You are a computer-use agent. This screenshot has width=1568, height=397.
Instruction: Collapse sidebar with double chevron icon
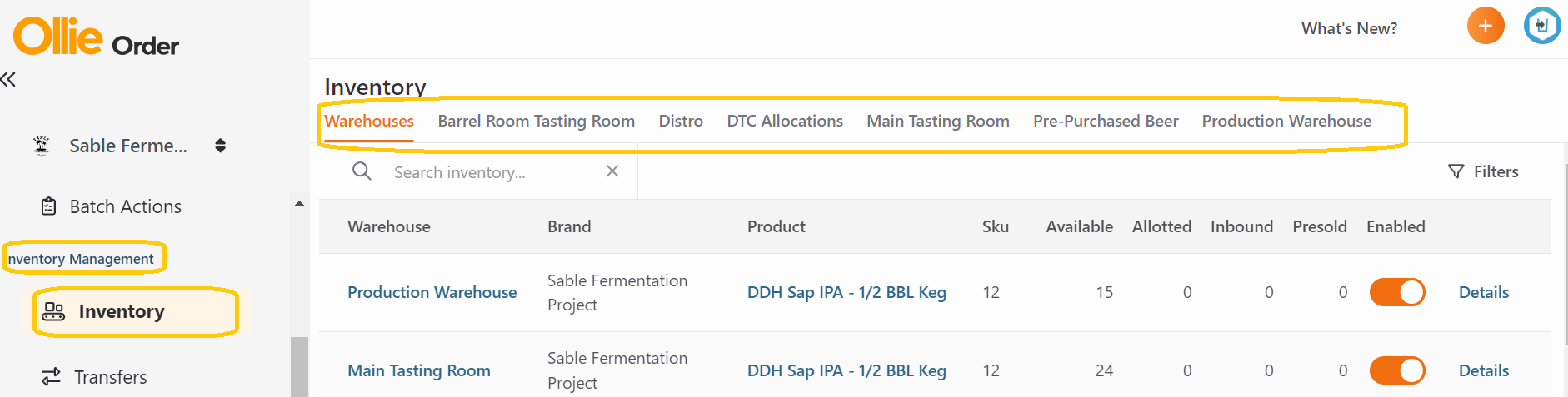(8, 79)
